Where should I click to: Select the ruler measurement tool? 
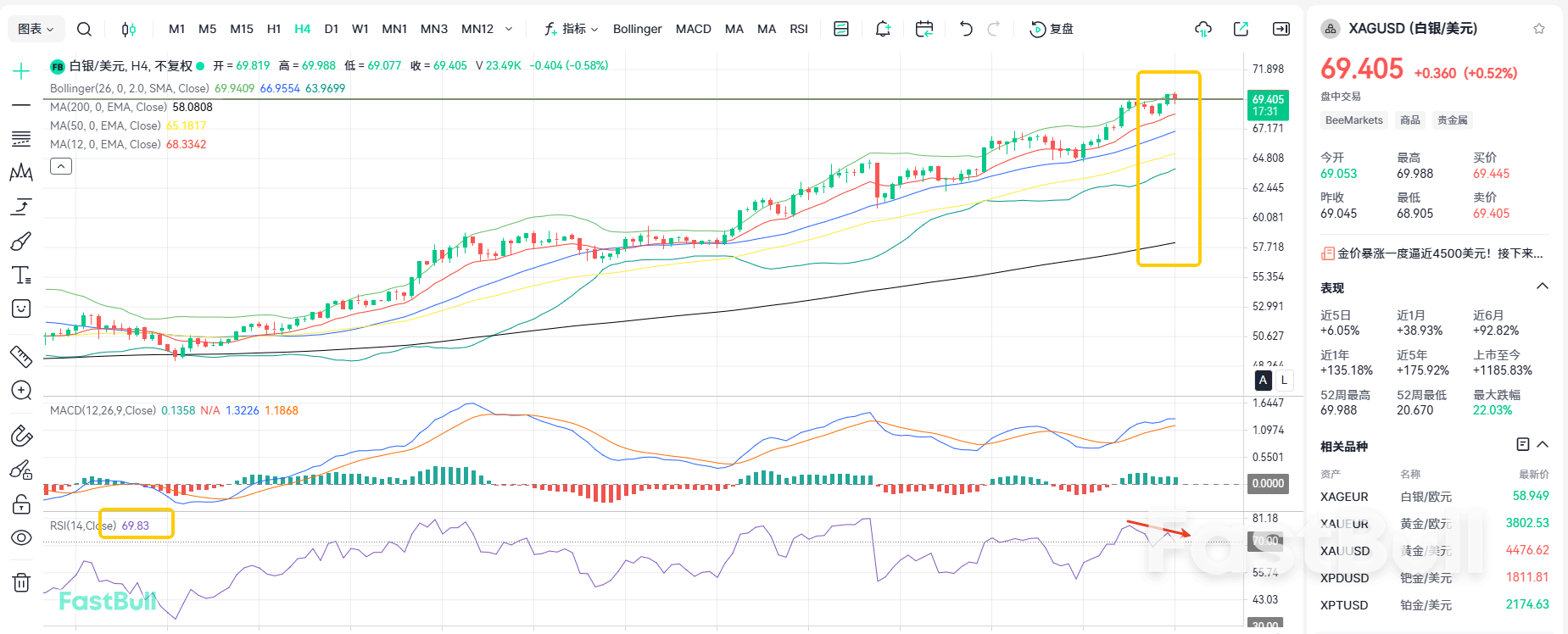(21, 356)
